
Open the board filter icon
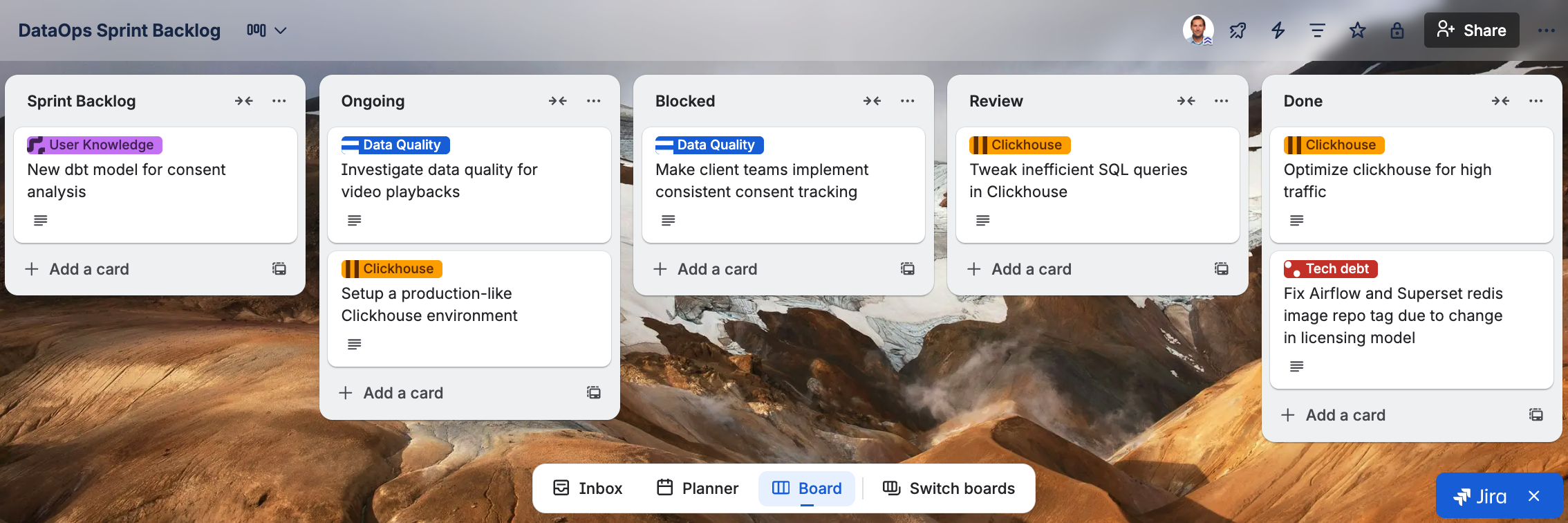pyautogui.click(x=1318, y=30)
